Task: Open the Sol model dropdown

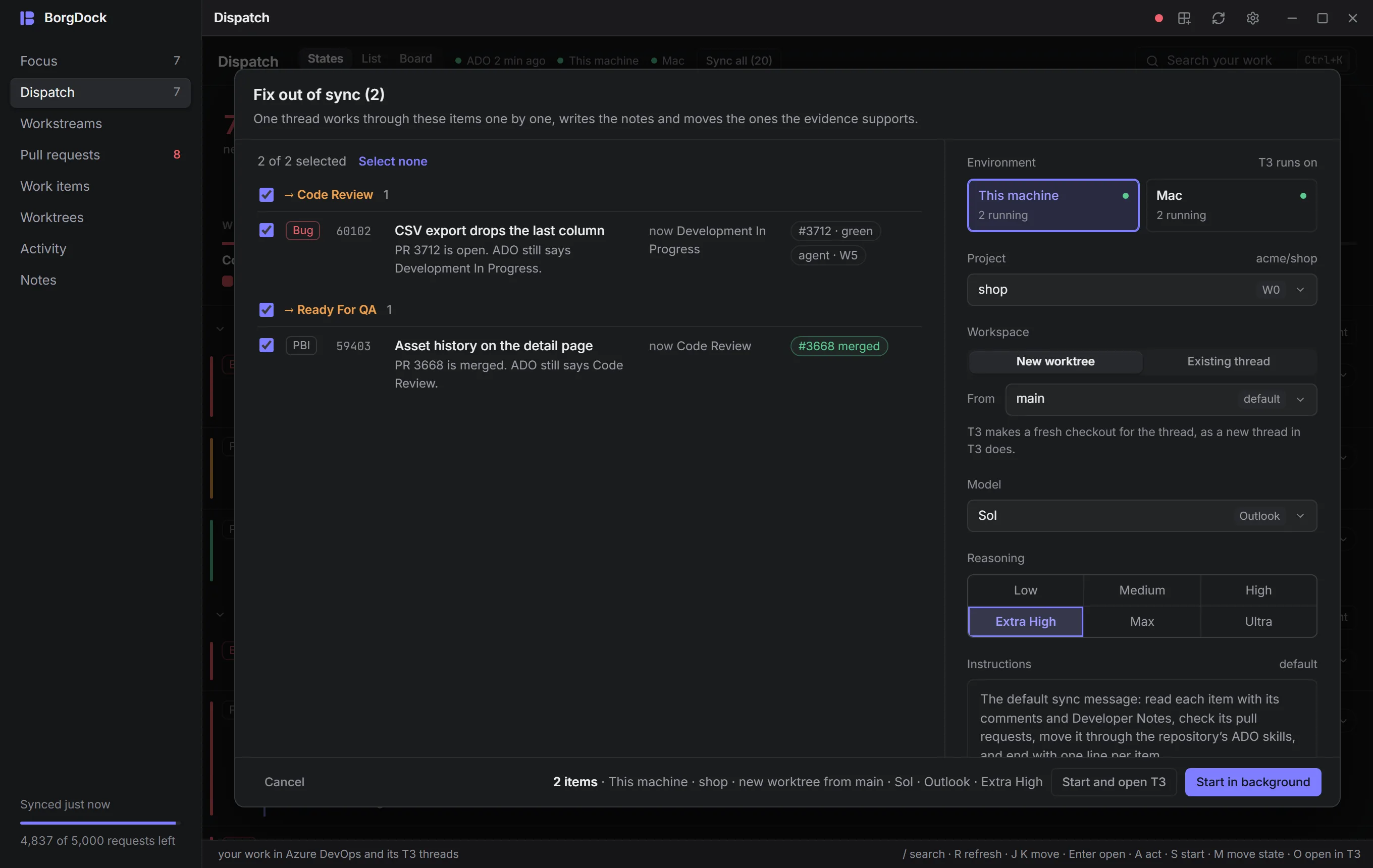Action: point(1142,516)
